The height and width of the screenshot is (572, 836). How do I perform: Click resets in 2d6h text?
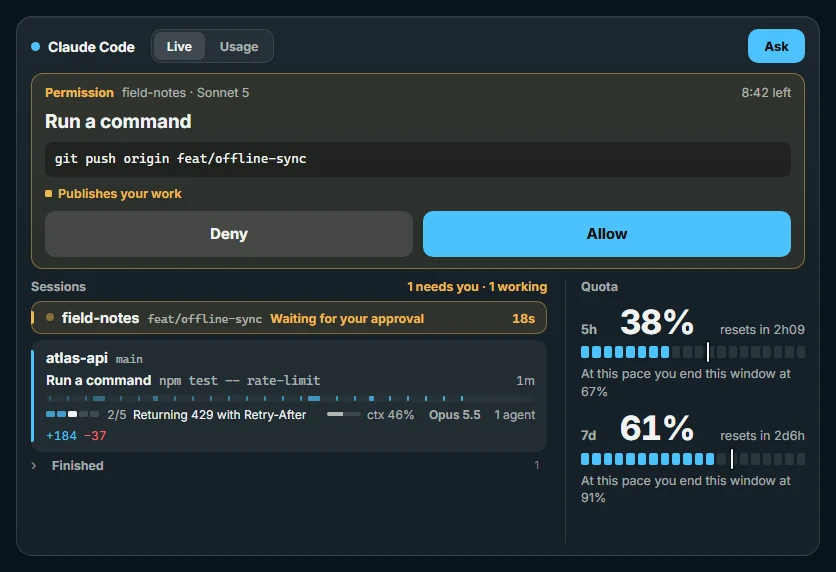[762, 436]
